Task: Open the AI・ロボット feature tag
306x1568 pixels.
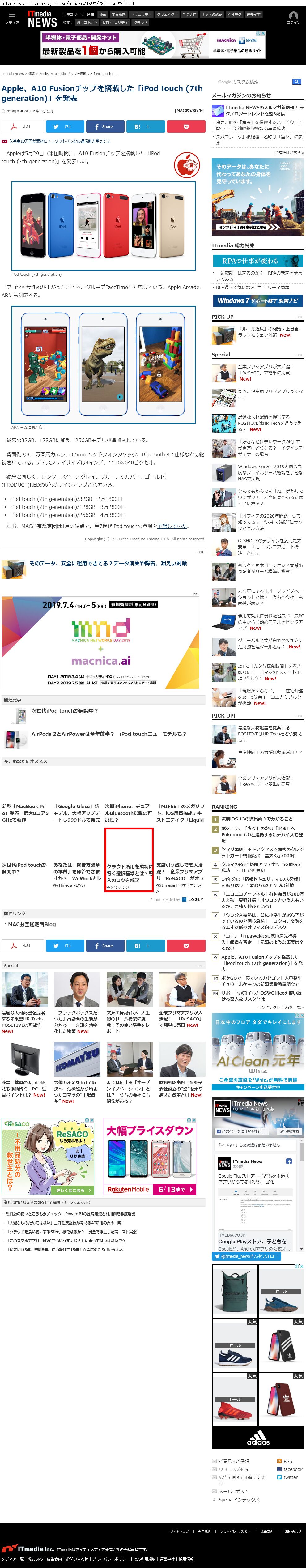Action: (87, 23)
